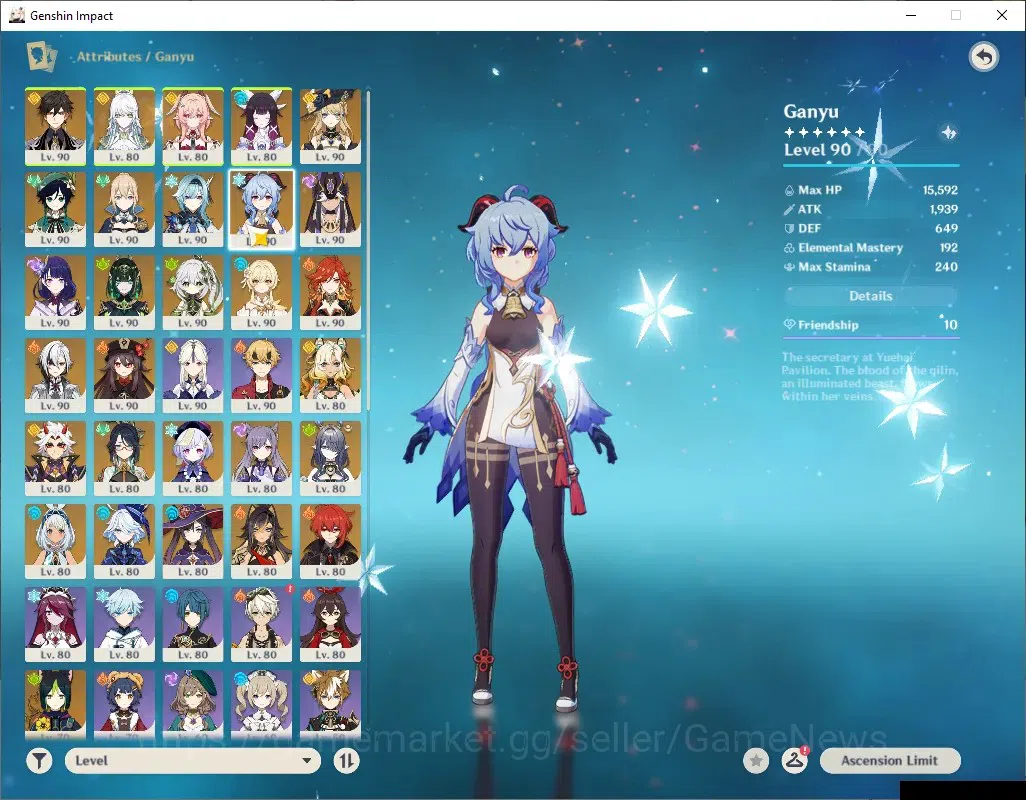
Task: Select Diluc's red-haired portrait
Action: click(x=330, y=542)
